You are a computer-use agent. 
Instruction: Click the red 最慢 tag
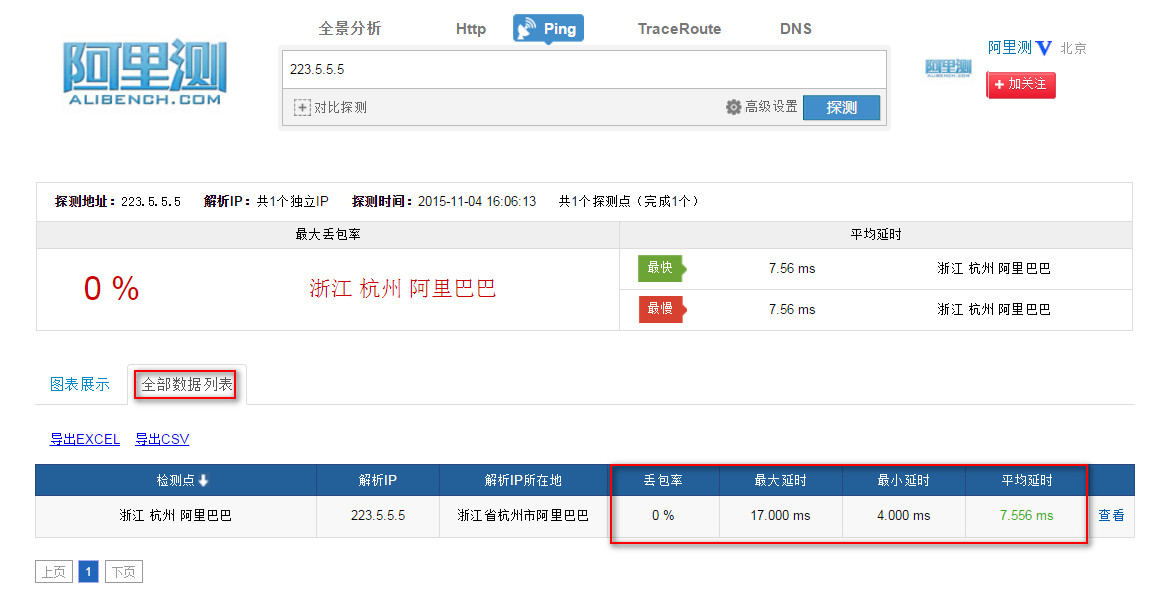[x=661, y=309]
